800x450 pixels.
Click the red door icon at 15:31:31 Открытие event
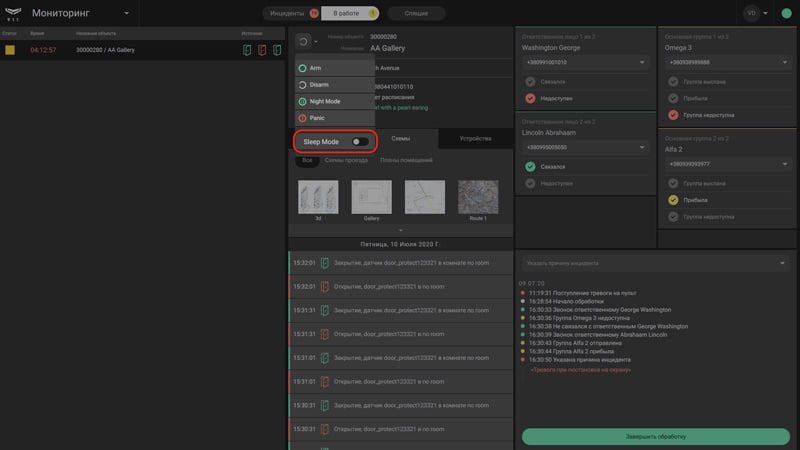point(324,334)
